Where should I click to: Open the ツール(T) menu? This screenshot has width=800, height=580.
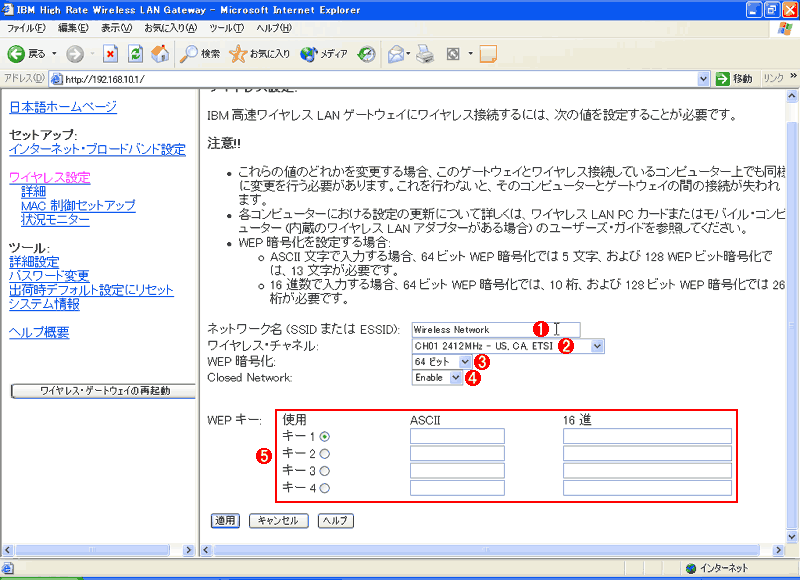click(x=227, y=28)
